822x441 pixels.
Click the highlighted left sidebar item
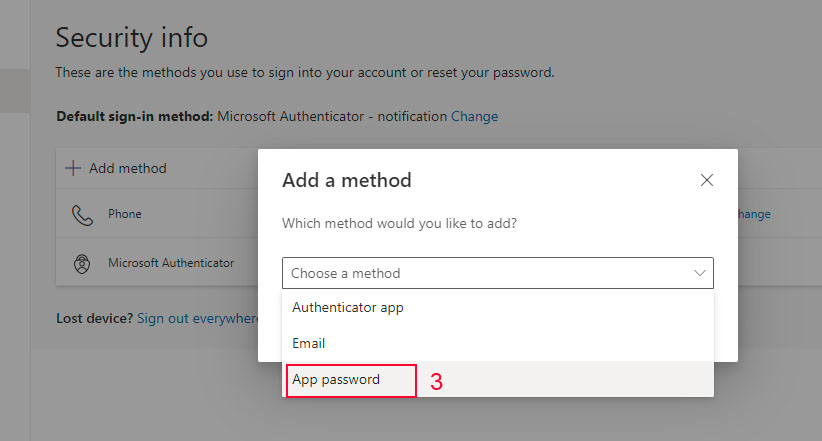pos(15,90)
